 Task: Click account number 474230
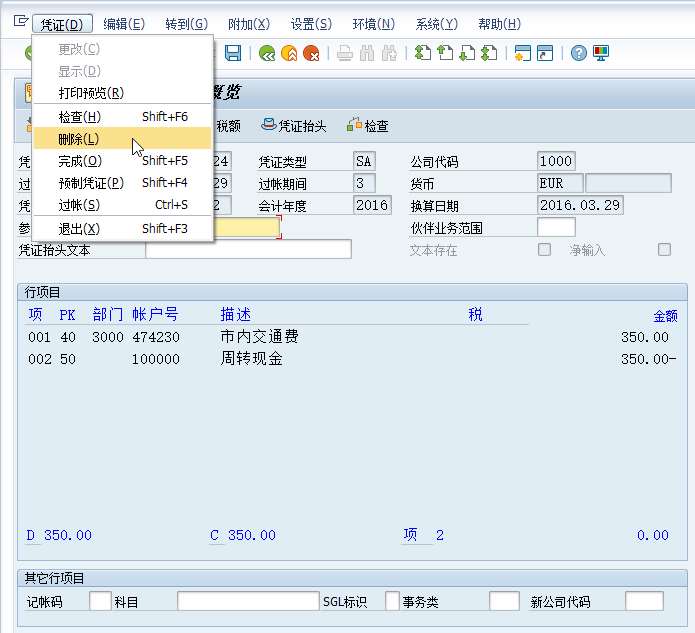click(x=156, y=337)
